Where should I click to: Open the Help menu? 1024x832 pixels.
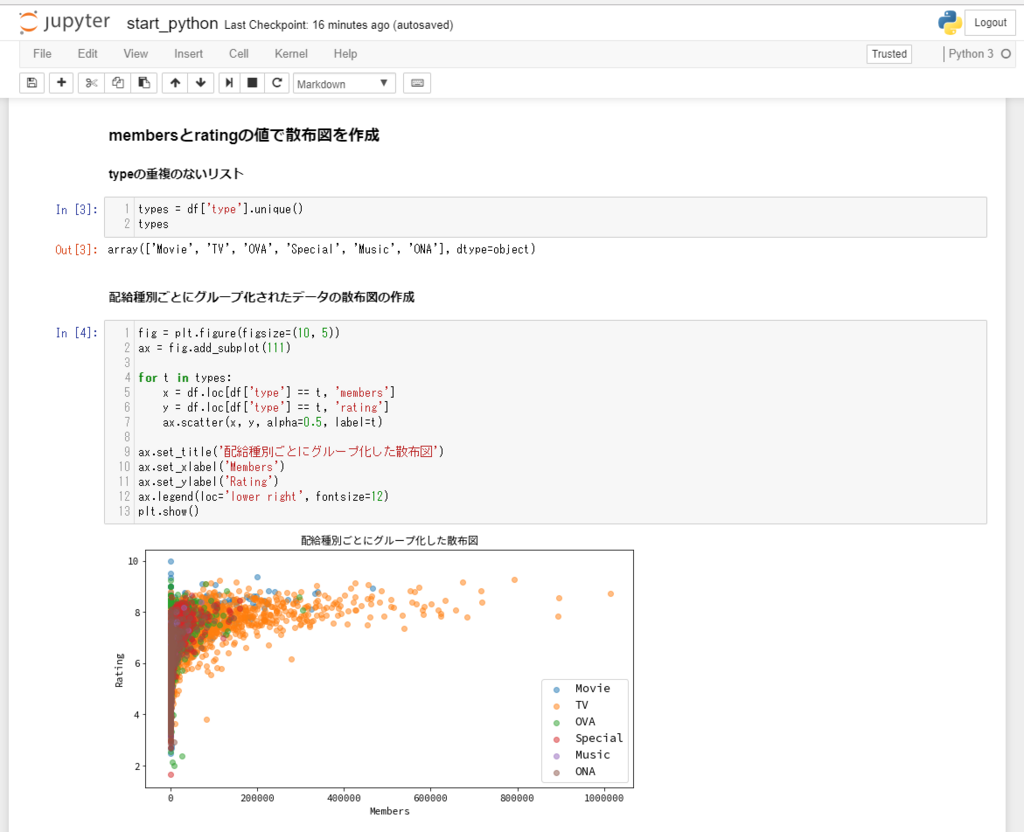[345, 54]
